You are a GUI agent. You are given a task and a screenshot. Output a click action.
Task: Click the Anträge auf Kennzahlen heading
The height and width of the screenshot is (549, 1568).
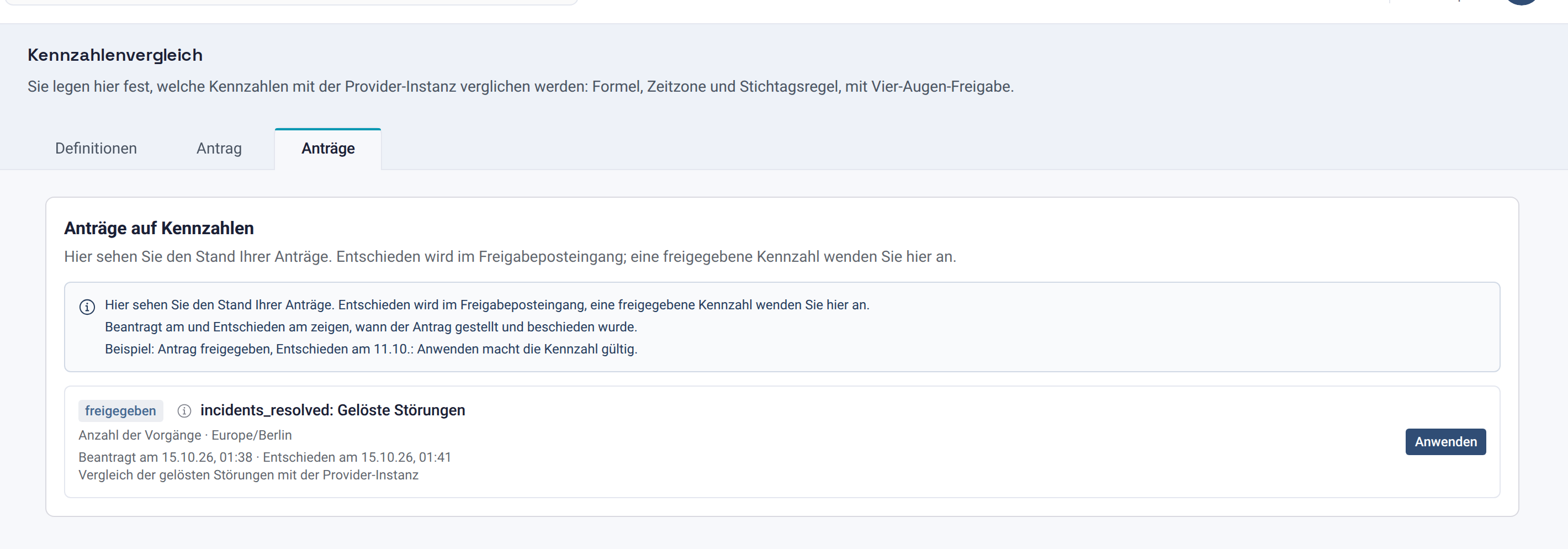coord(159,228)
